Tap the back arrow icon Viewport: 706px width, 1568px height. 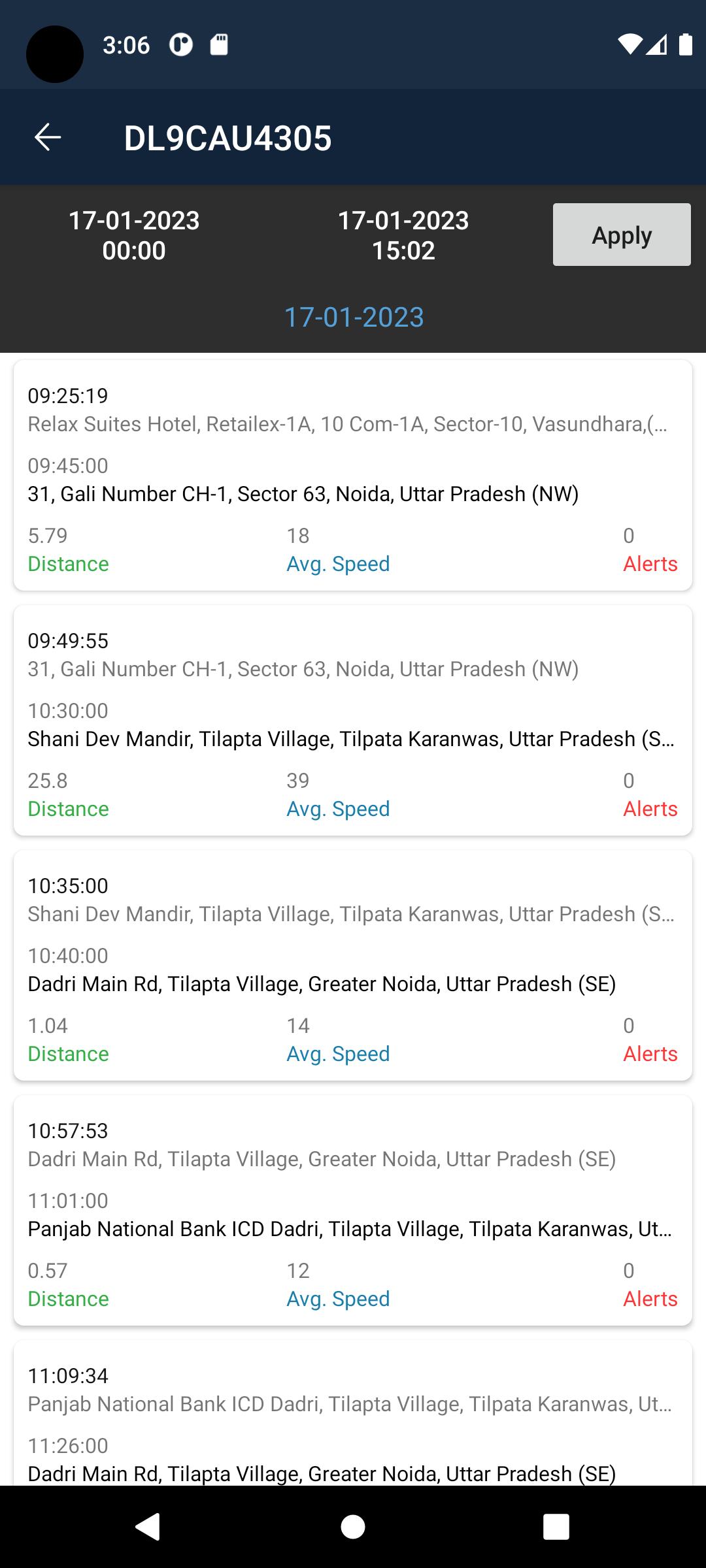(48, 137)
